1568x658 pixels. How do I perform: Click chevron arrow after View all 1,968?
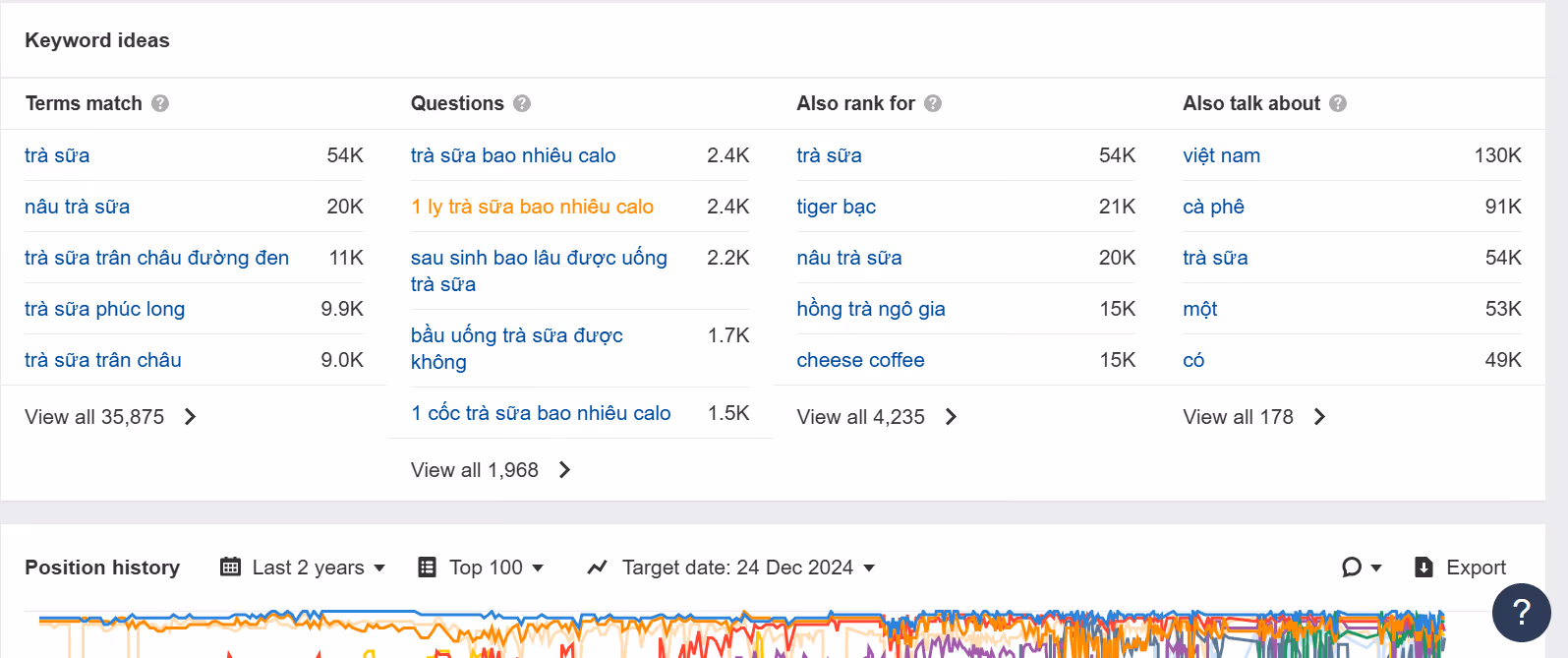pos(565,470)
